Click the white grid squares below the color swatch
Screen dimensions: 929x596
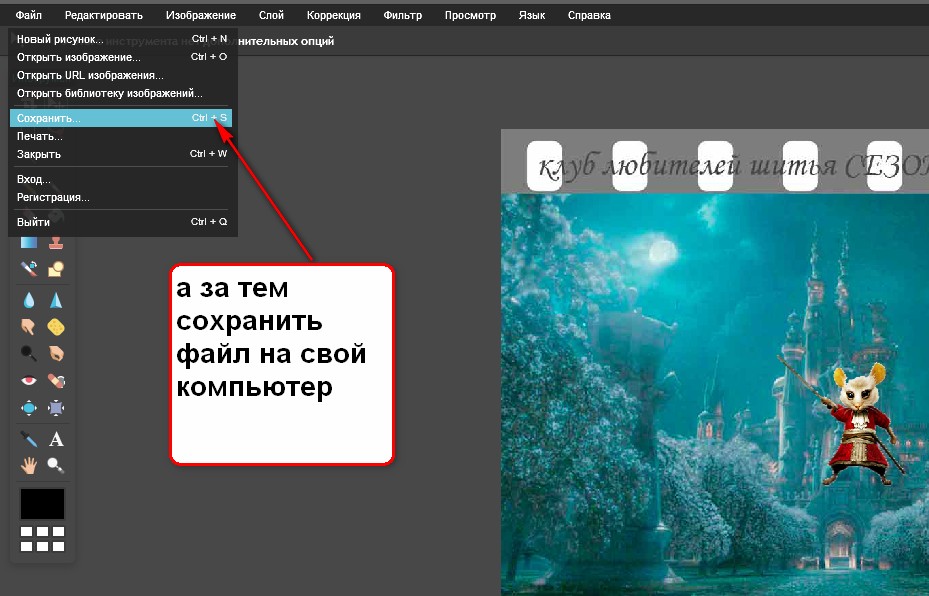coord(42,538)
